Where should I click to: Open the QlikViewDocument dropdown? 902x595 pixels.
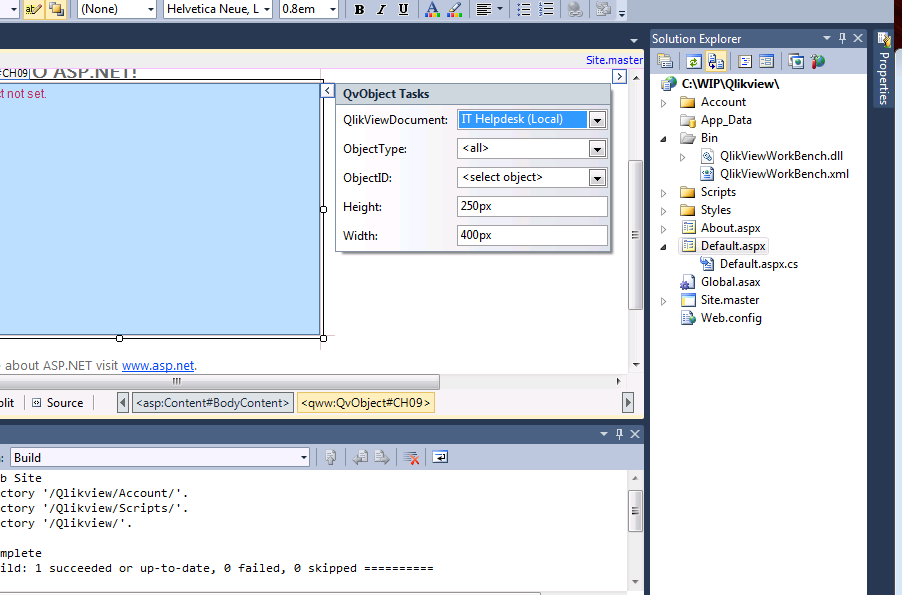click(597, 120)
